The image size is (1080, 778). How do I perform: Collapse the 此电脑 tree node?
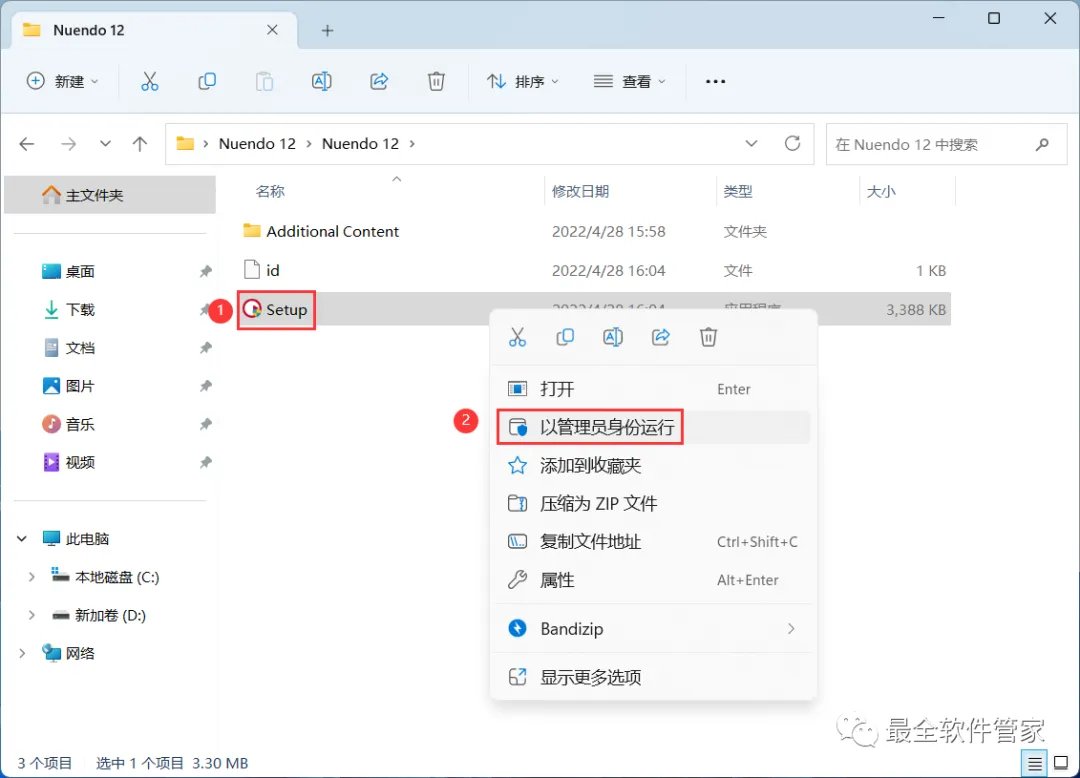coord(22,538)
